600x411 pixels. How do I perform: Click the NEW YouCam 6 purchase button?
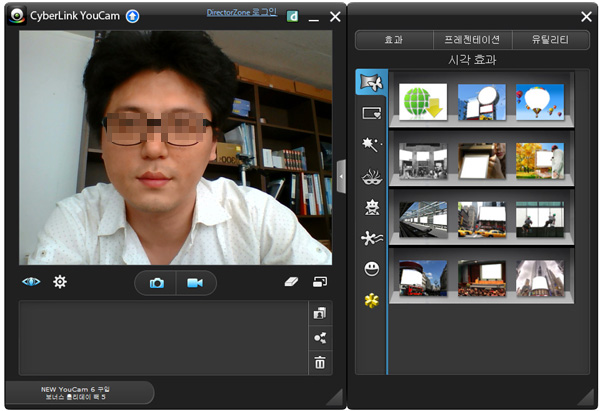80,392
